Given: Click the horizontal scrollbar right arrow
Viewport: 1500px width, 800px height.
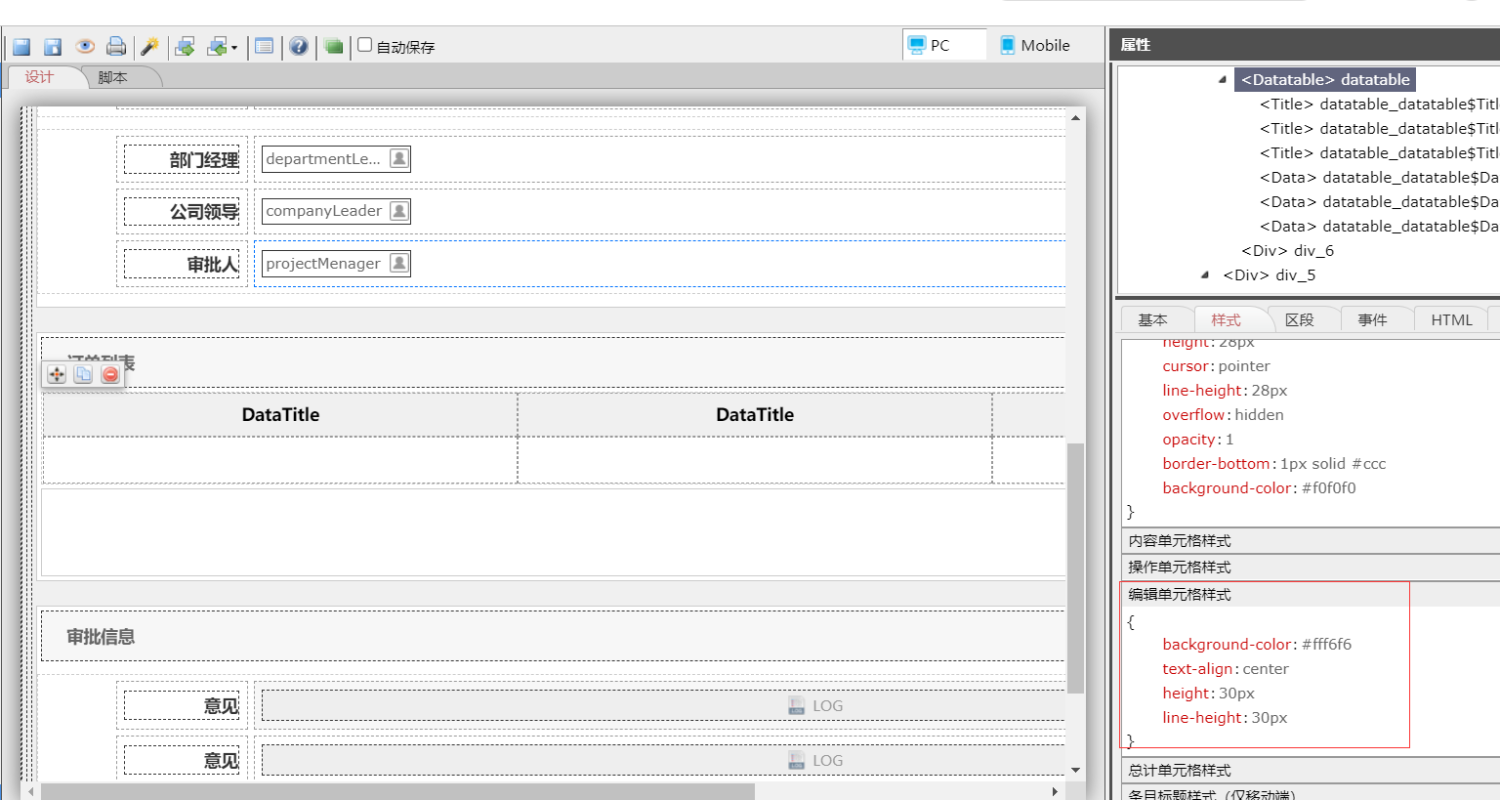Looking at the screenshot, I should pos(1055,792).
